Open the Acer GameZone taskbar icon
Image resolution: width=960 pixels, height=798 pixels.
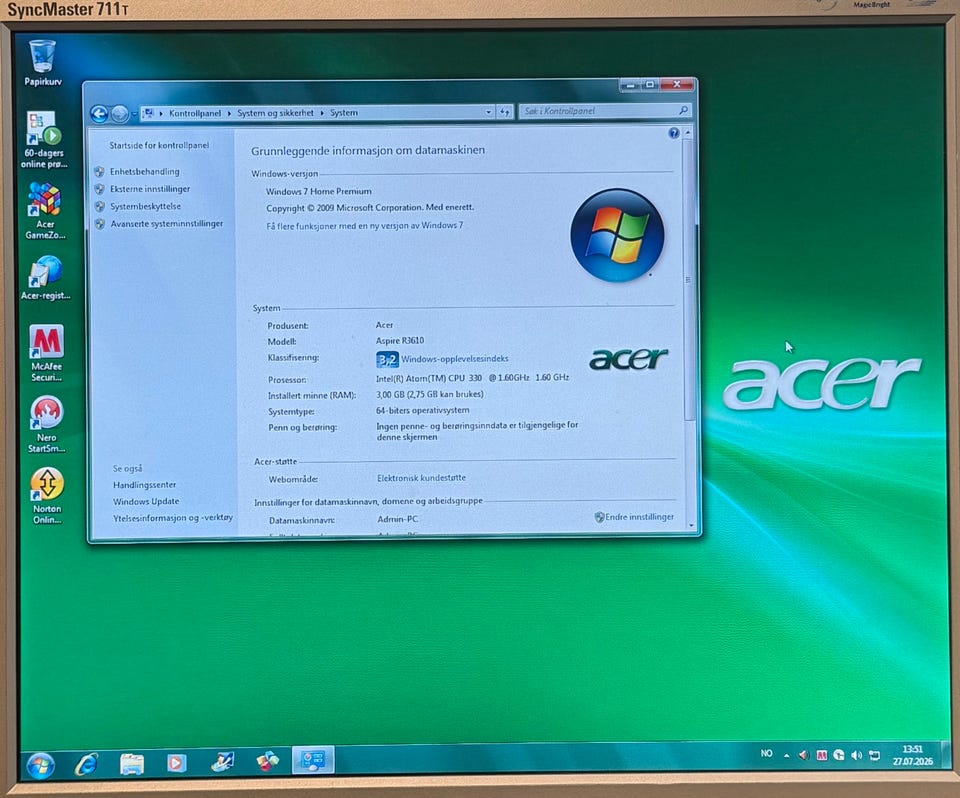click(x=268, y=761)
